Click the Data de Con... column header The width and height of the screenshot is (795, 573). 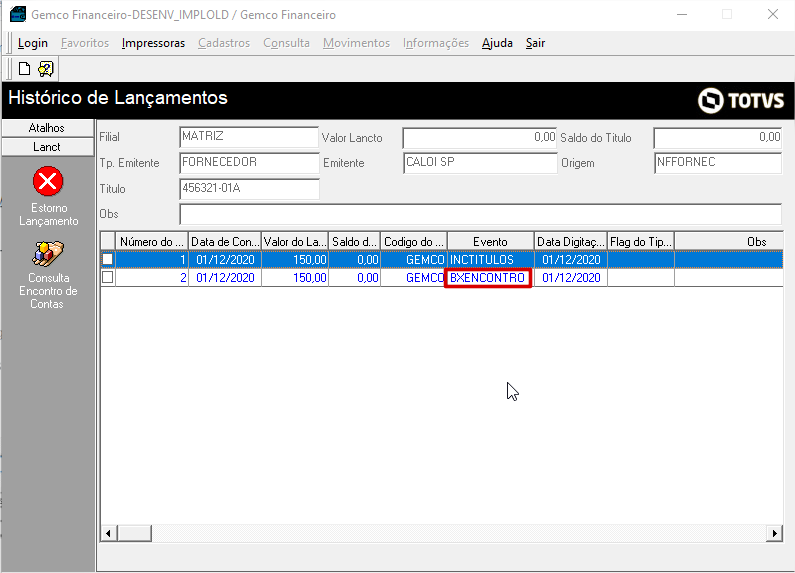[225, 241]
